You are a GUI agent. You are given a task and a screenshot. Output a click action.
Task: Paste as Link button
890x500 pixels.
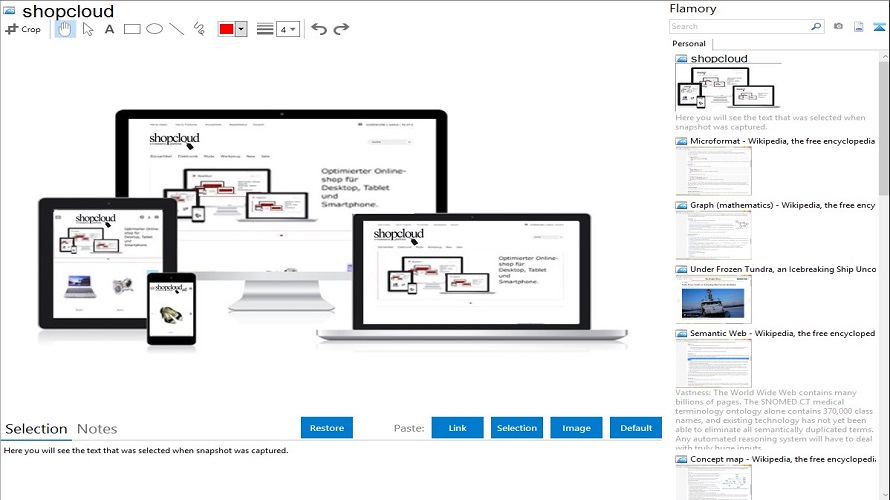tap(457, 428)
